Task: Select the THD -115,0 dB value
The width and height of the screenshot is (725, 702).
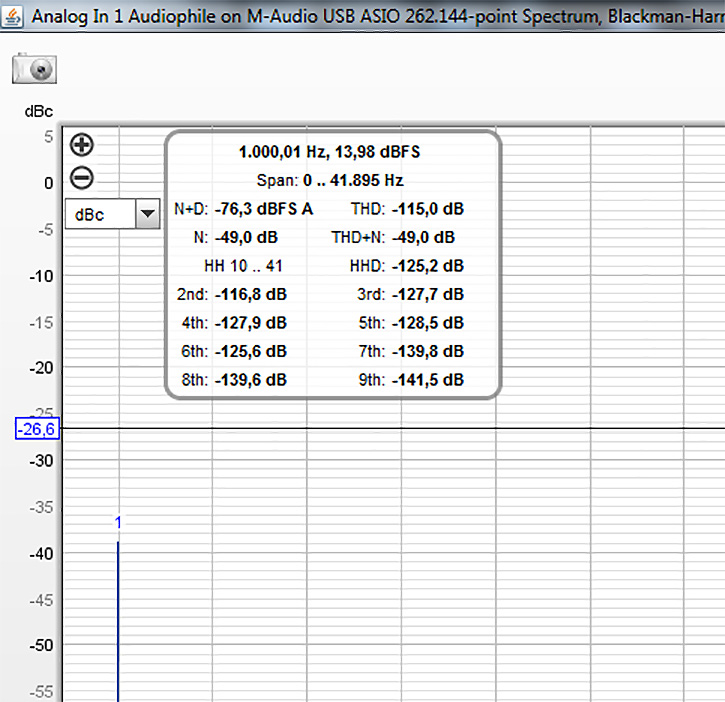Action: [428, 209]
